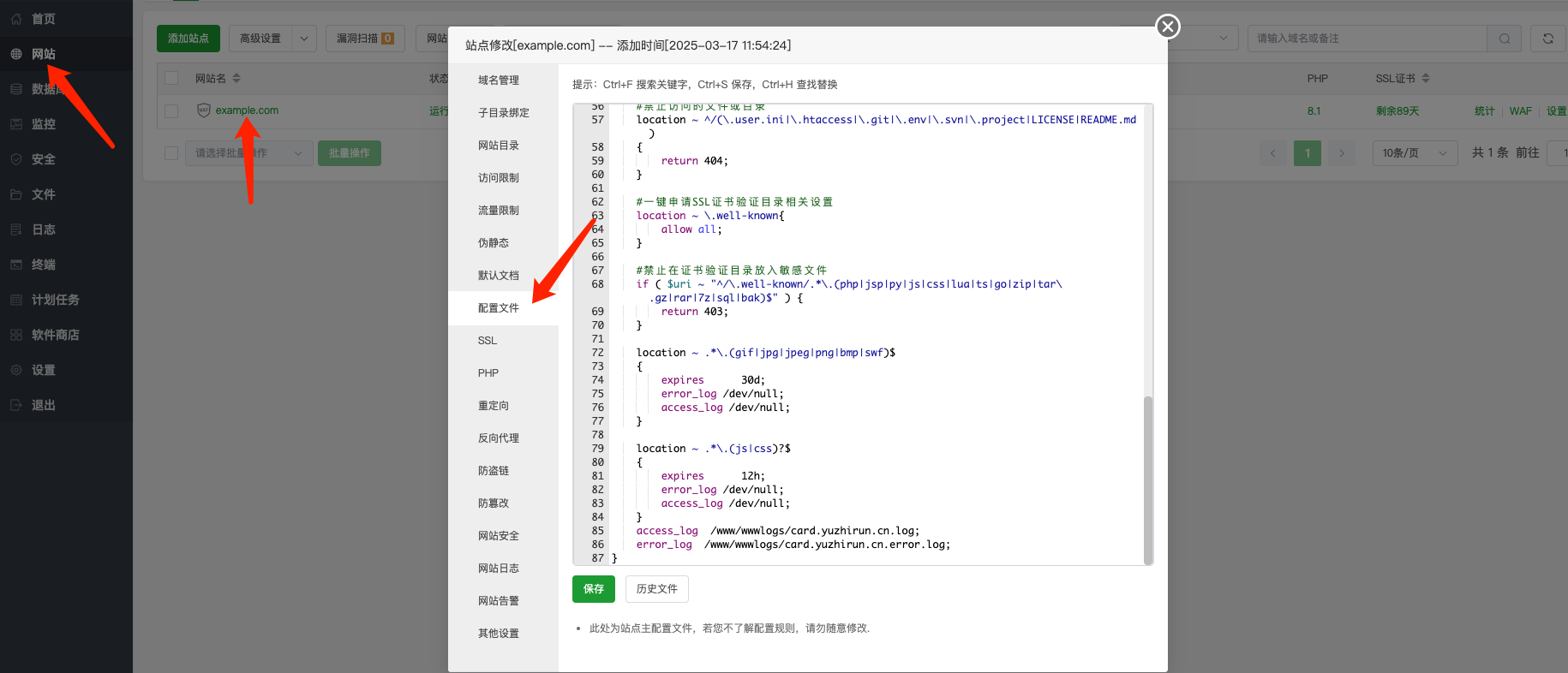Click the 统计 link in site row
Viewport: 1568px width, 673px height.
coord(1484,111)
